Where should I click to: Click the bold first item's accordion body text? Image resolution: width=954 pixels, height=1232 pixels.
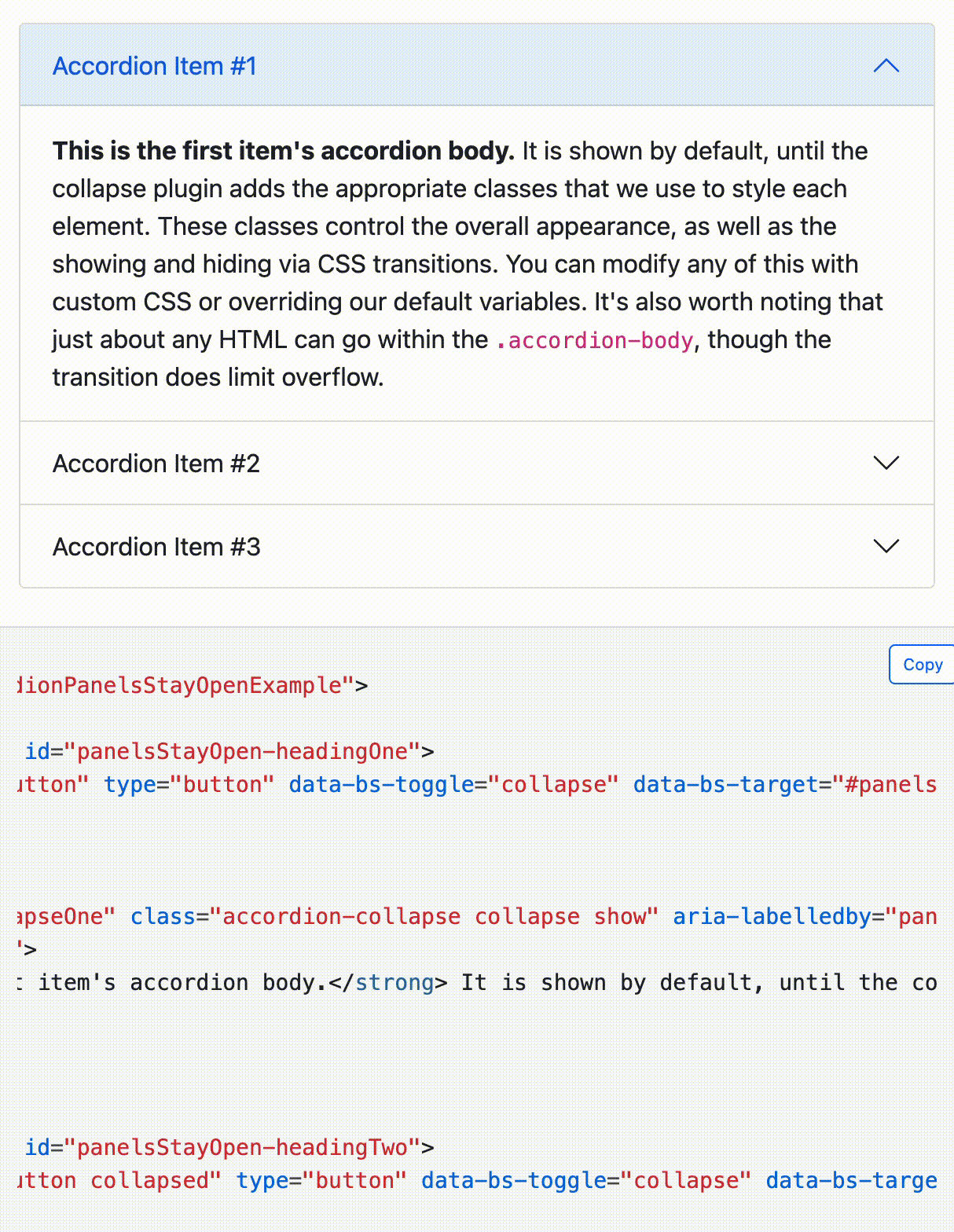tap(284, 151)
